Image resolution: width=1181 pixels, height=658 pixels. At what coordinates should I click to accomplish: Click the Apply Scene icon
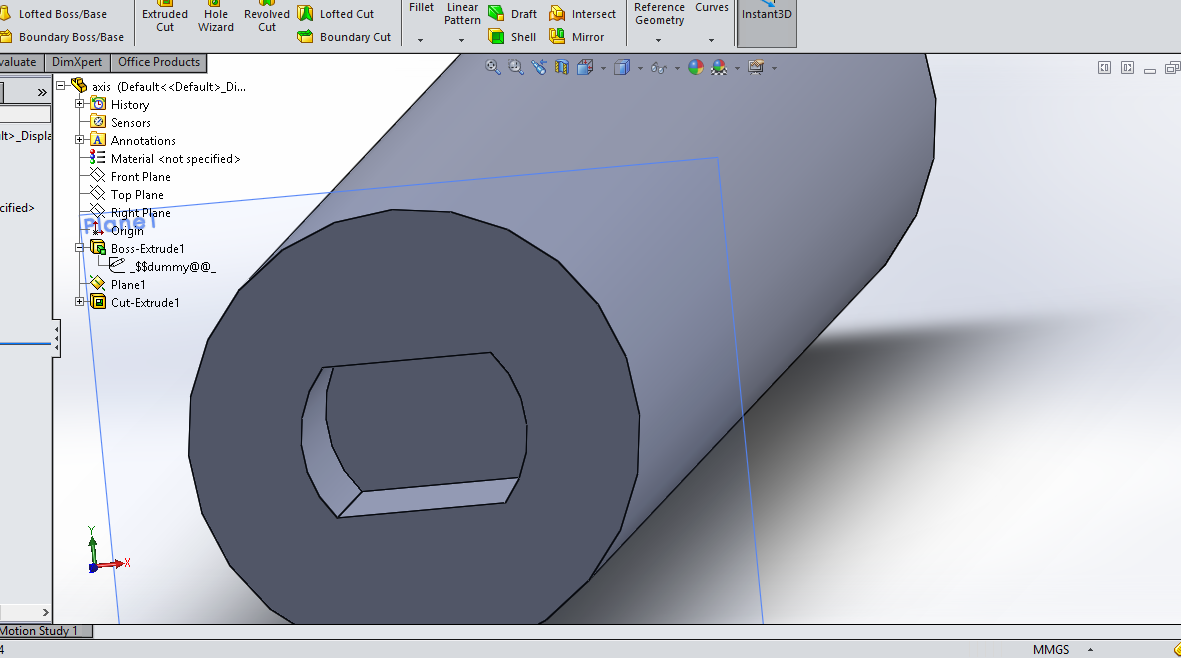(x=719, y=67)
